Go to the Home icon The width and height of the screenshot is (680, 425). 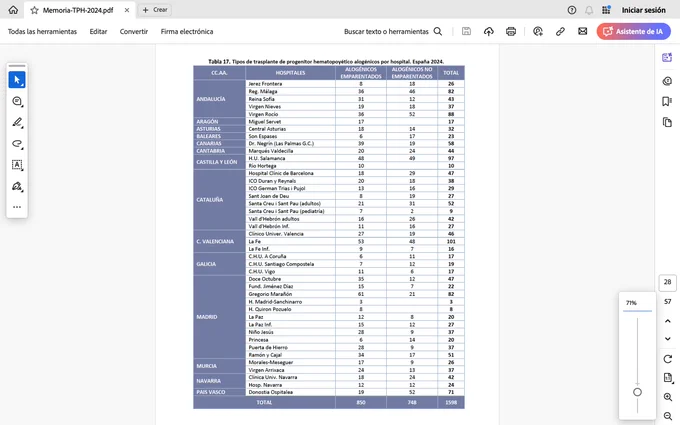(x=13, y=10)
